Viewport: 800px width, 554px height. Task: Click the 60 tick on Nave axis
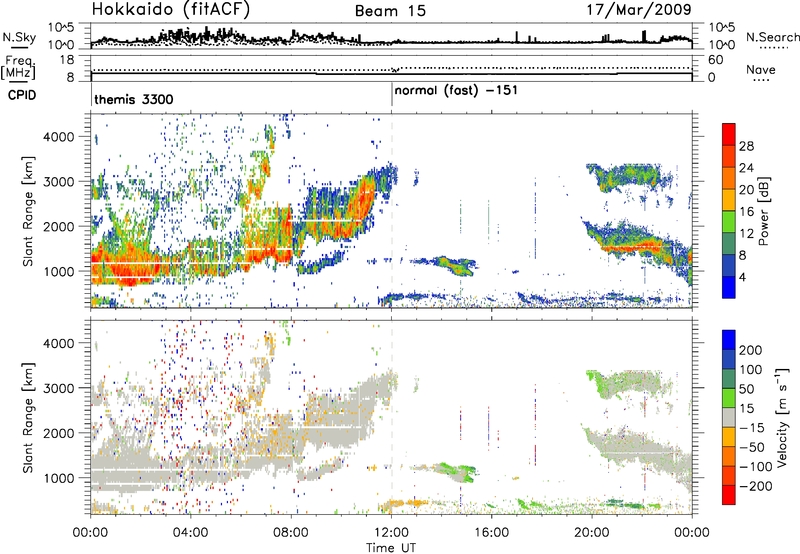coord(716,60)
